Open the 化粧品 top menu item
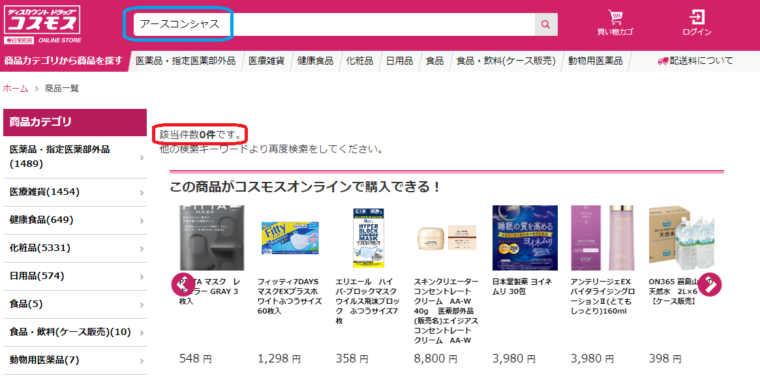The width and height of the screenshot is (760, 382). [x=360, y=61]
